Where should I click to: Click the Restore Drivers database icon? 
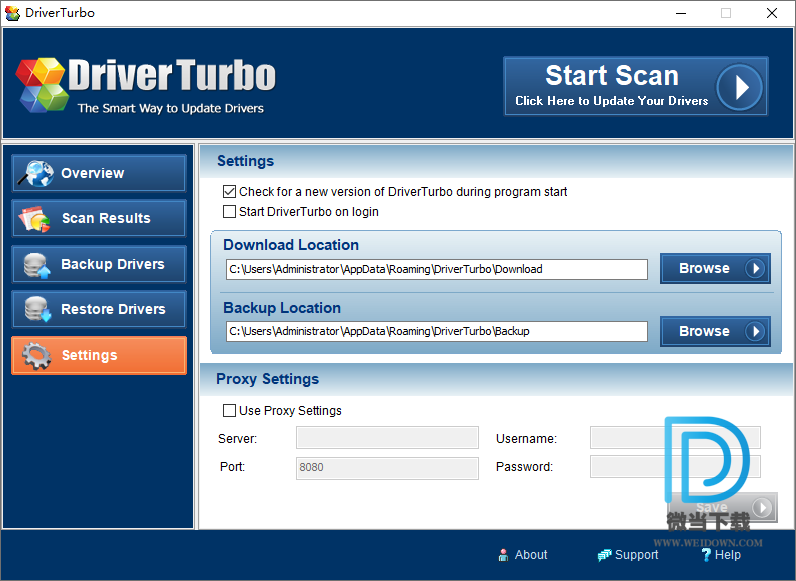click(x=37, y=309)
